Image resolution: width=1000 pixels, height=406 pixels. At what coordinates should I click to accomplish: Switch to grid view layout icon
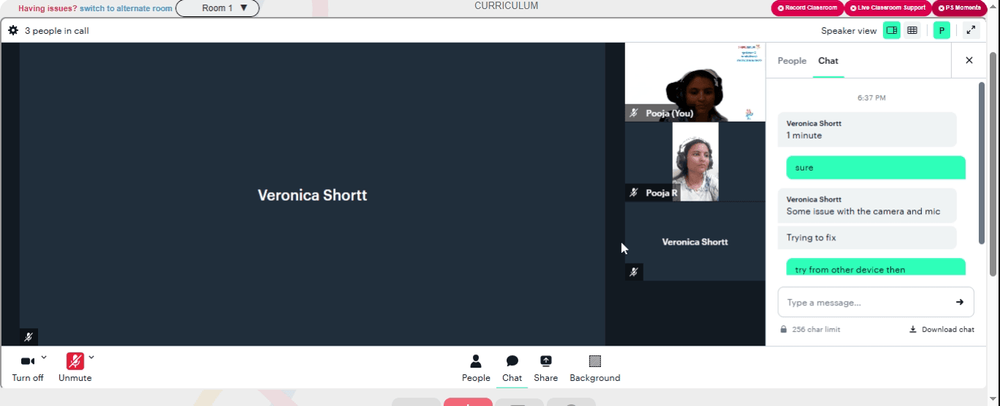pos(912,30)
